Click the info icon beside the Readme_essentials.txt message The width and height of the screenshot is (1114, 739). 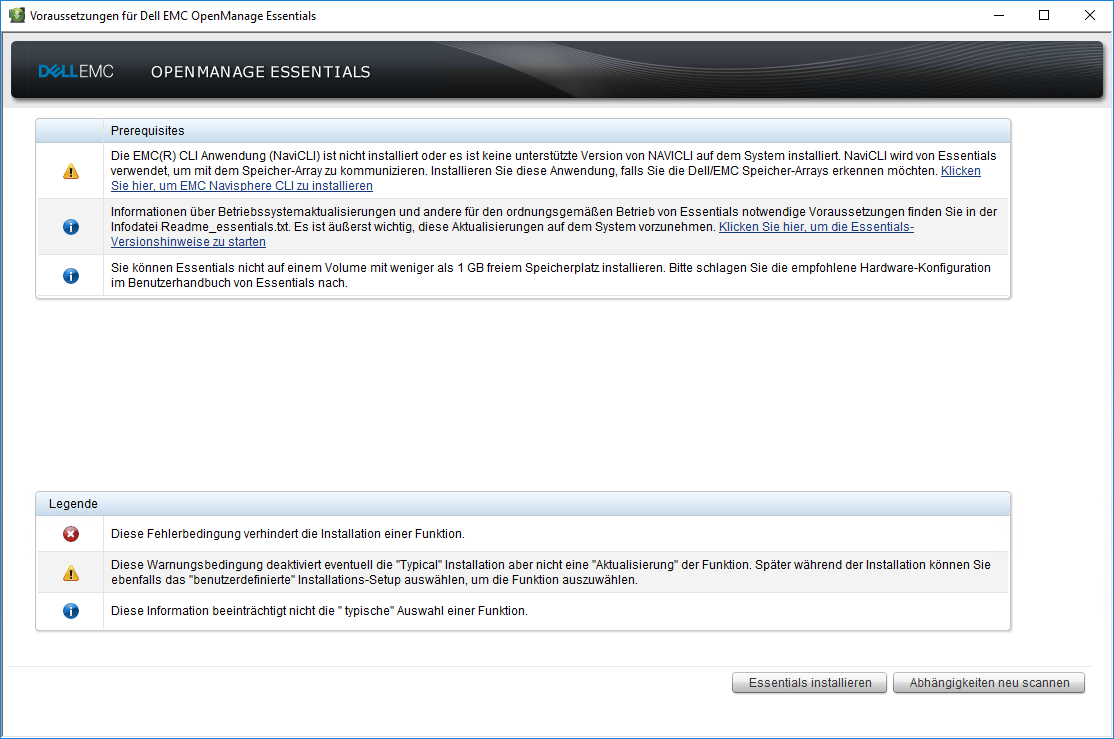71,227
